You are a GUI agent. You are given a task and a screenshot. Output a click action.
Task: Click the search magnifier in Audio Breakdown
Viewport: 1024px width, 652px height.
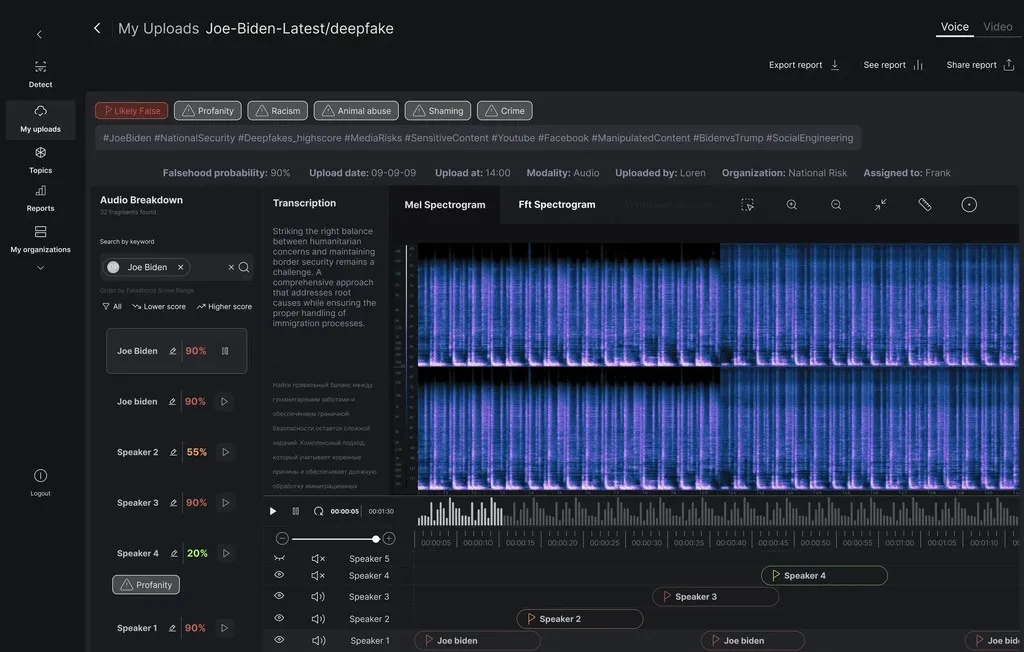[244, 267]
